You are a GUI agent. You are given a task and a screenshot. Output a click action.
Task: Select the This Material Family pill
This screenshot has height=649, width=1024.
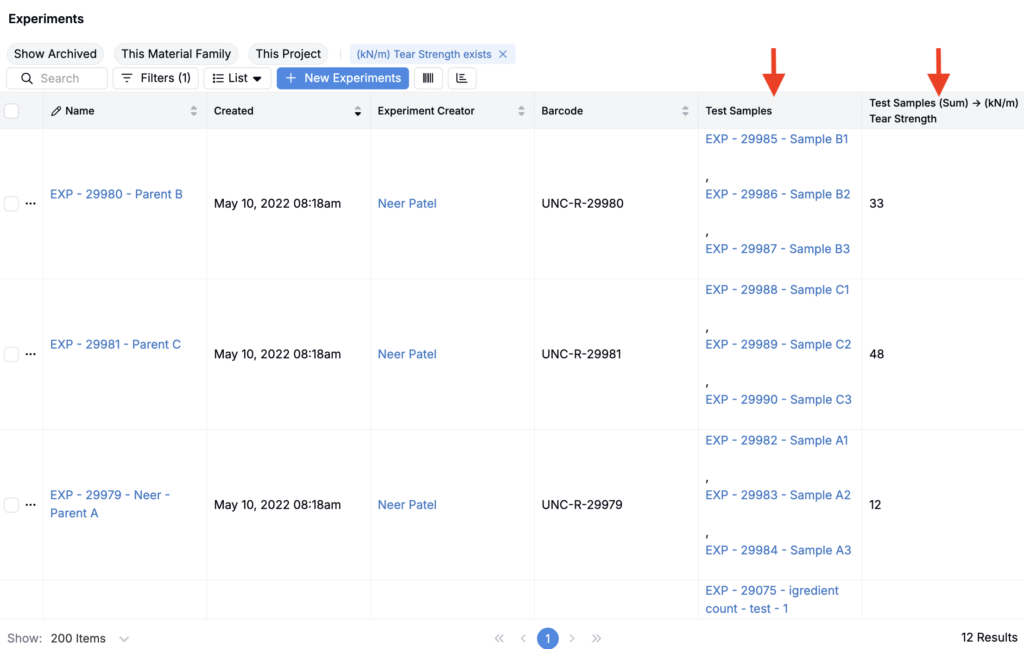click(176, 54)
